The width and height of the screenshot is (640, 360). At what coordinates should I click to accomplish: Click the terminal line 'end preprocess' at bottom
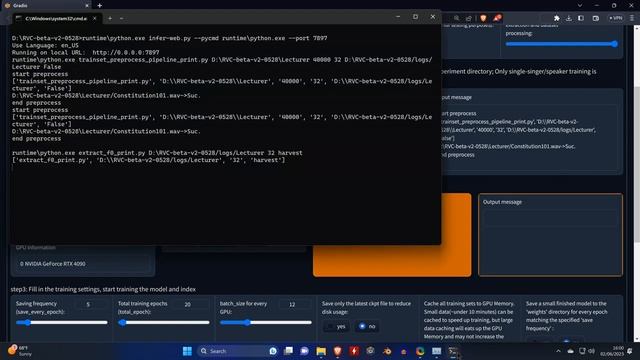click(x=36, y=139)
